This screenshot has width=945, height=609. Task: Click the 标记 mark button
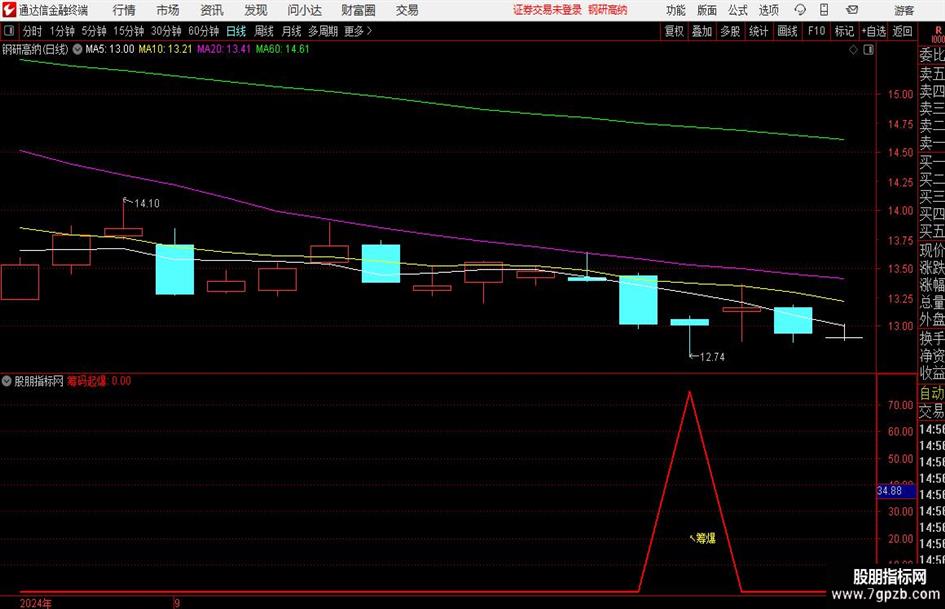pos(844,31)
